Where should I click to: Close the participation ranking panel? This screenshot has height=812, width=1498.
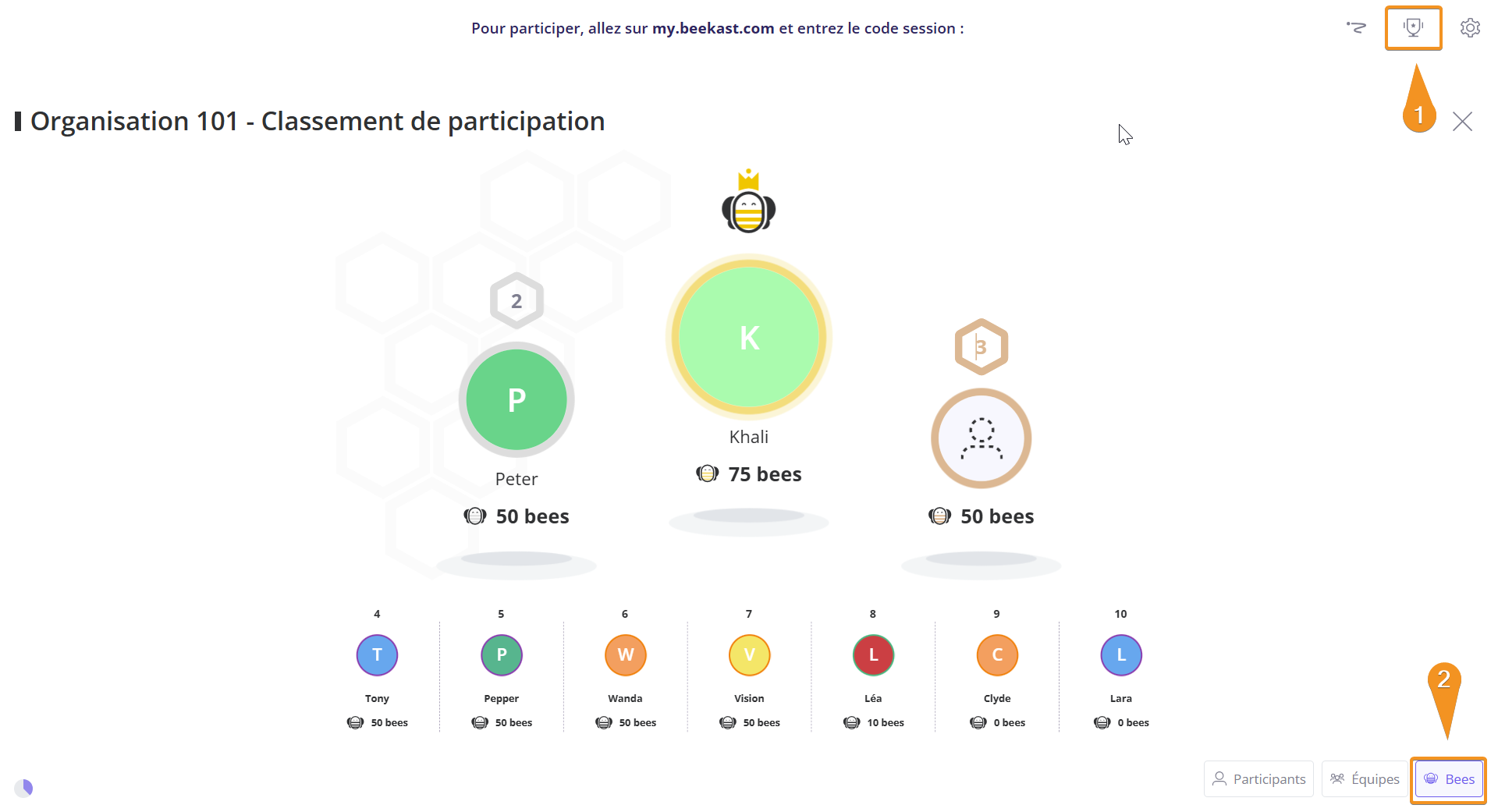click(x=1462, y=122)
